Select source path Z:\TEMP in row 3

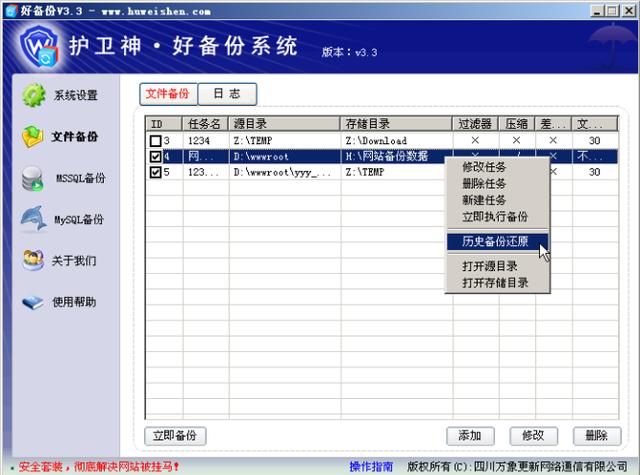tap(253, 141)
